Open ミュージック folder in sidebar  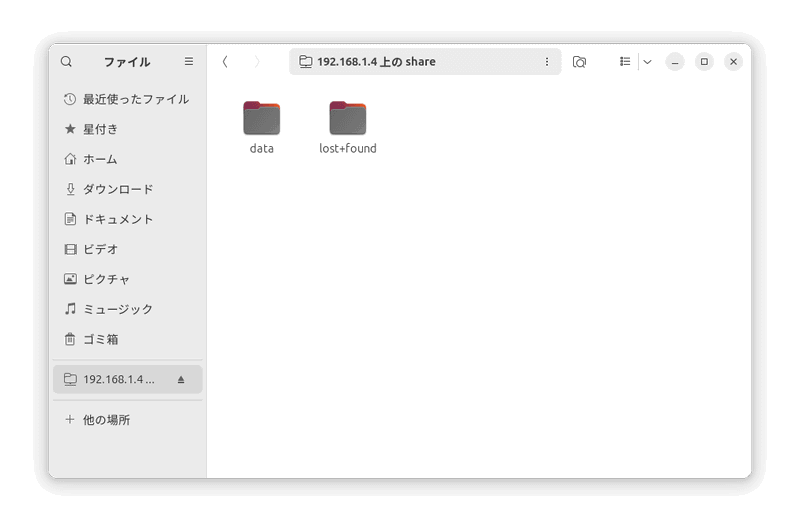pyautogui.click(x=128, y=309)
